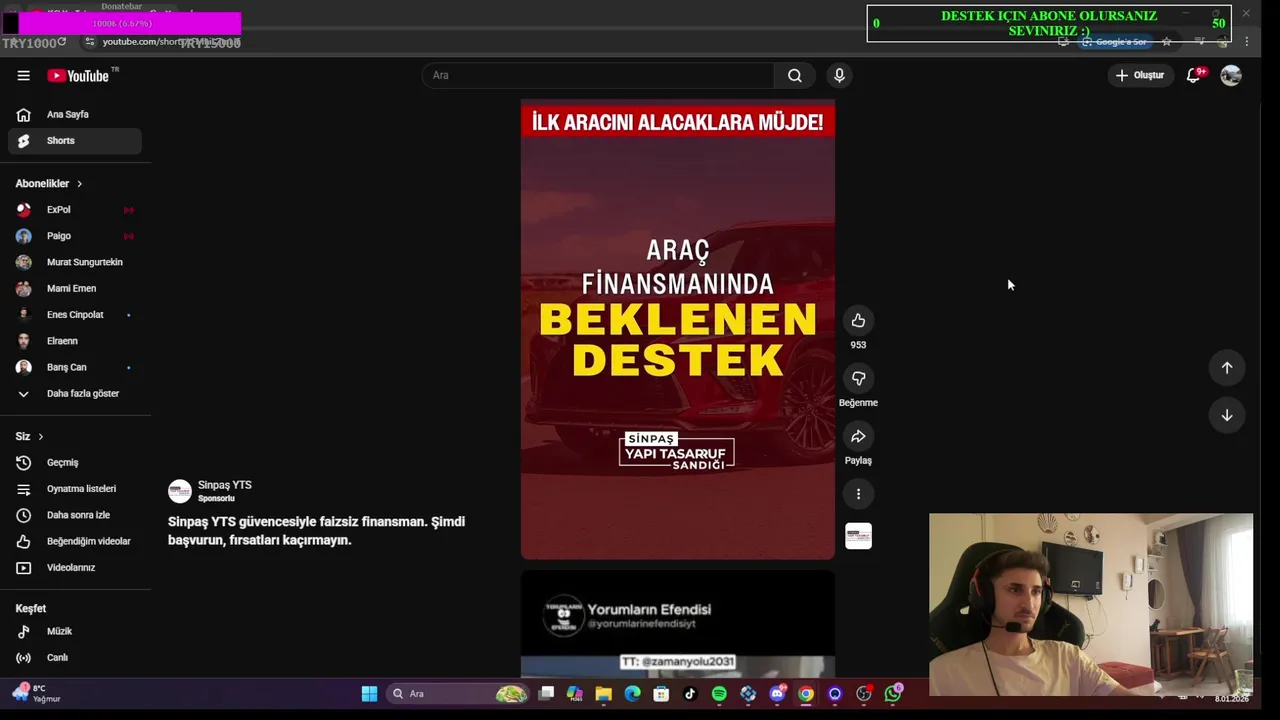Click the next Short Yorumların Efendisi preview
1280x720 pixels.
click(x=678, y=625)
